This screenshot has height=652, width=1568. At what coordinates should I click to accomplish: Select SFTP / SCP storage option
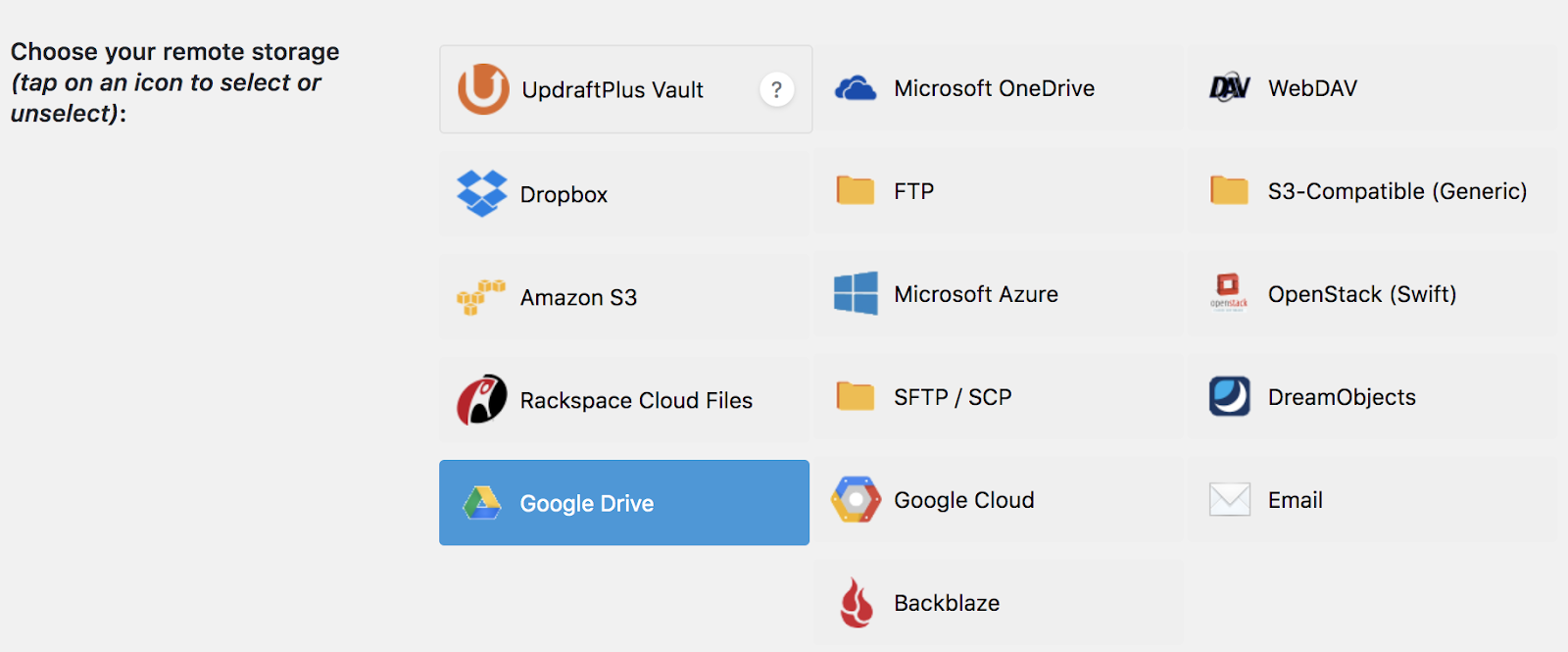952,397
